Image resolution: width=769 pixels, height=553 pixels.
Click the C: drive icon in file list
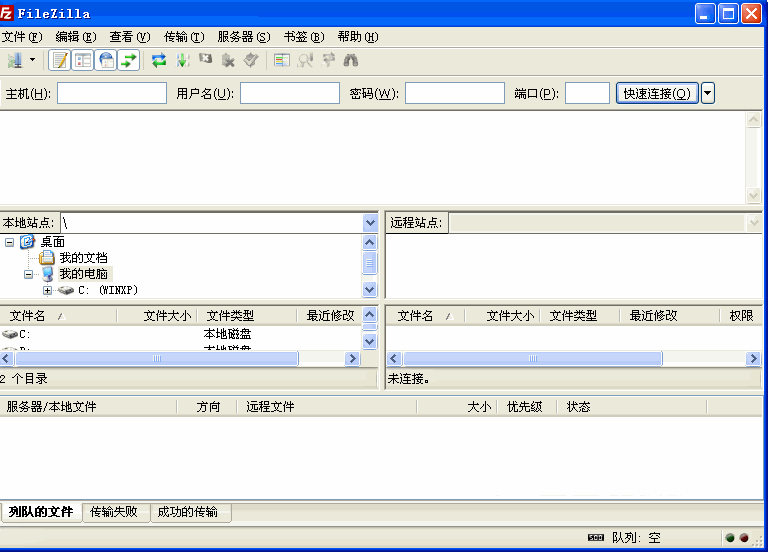9,334
